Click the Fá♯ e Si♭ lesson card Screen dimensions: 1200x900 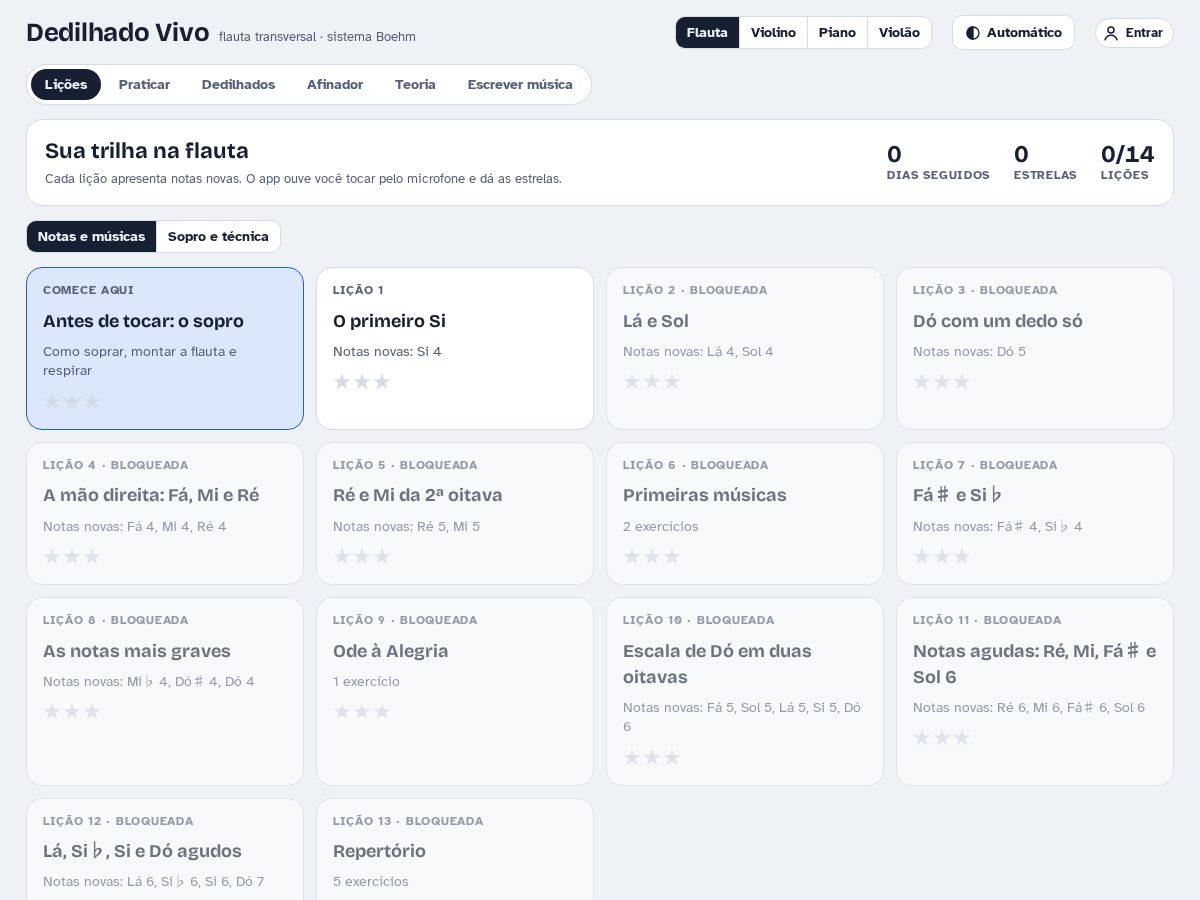(x=1035, y=513)
